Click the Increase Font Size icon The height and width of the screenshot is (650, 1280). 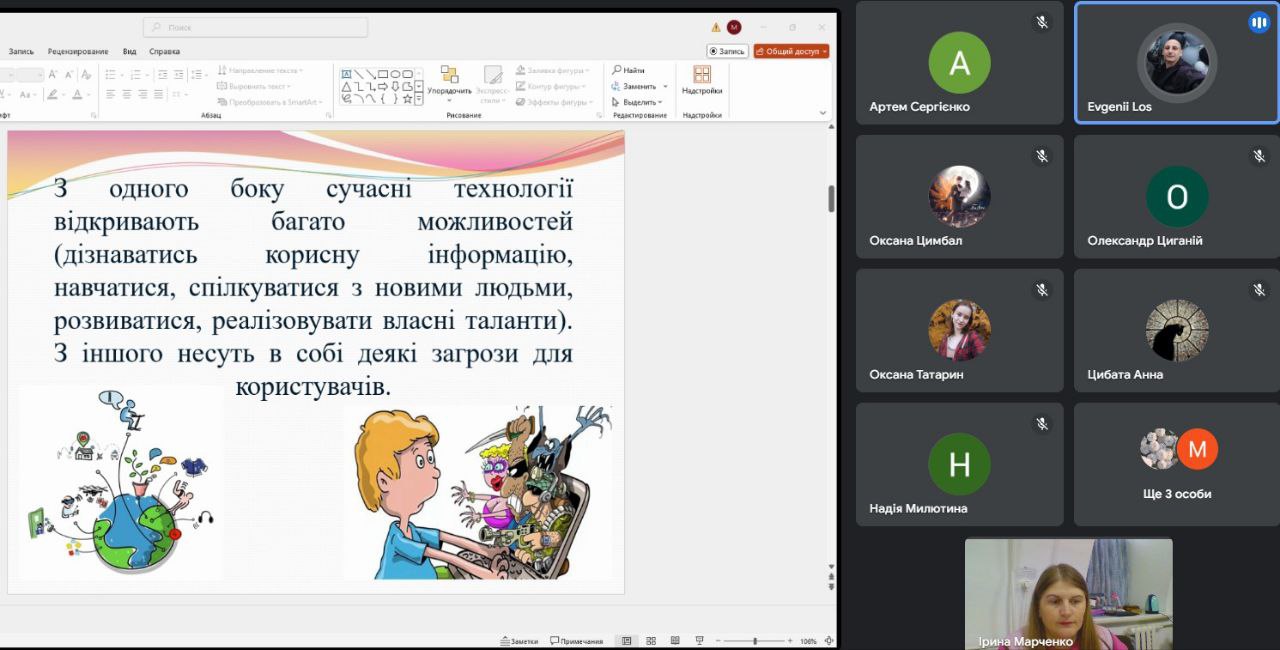[x=52, y=74]
